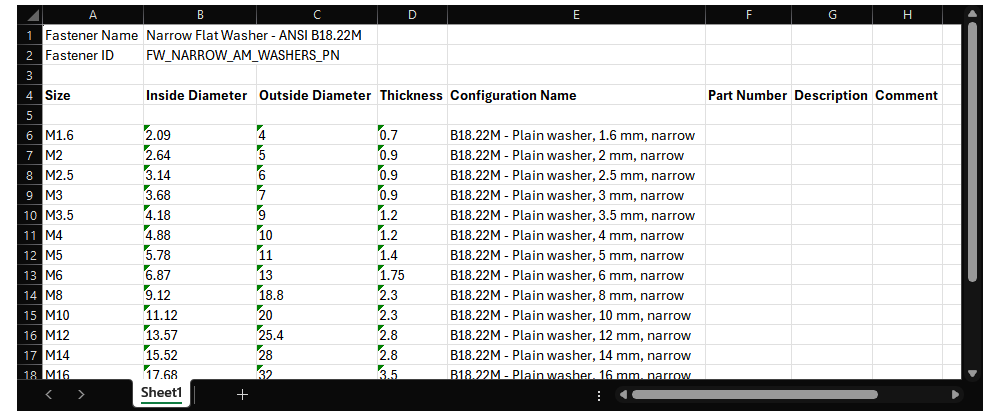Click inside diameter cell '3.68'
This screenshot has width=1000, height=417.
point(200,195)
